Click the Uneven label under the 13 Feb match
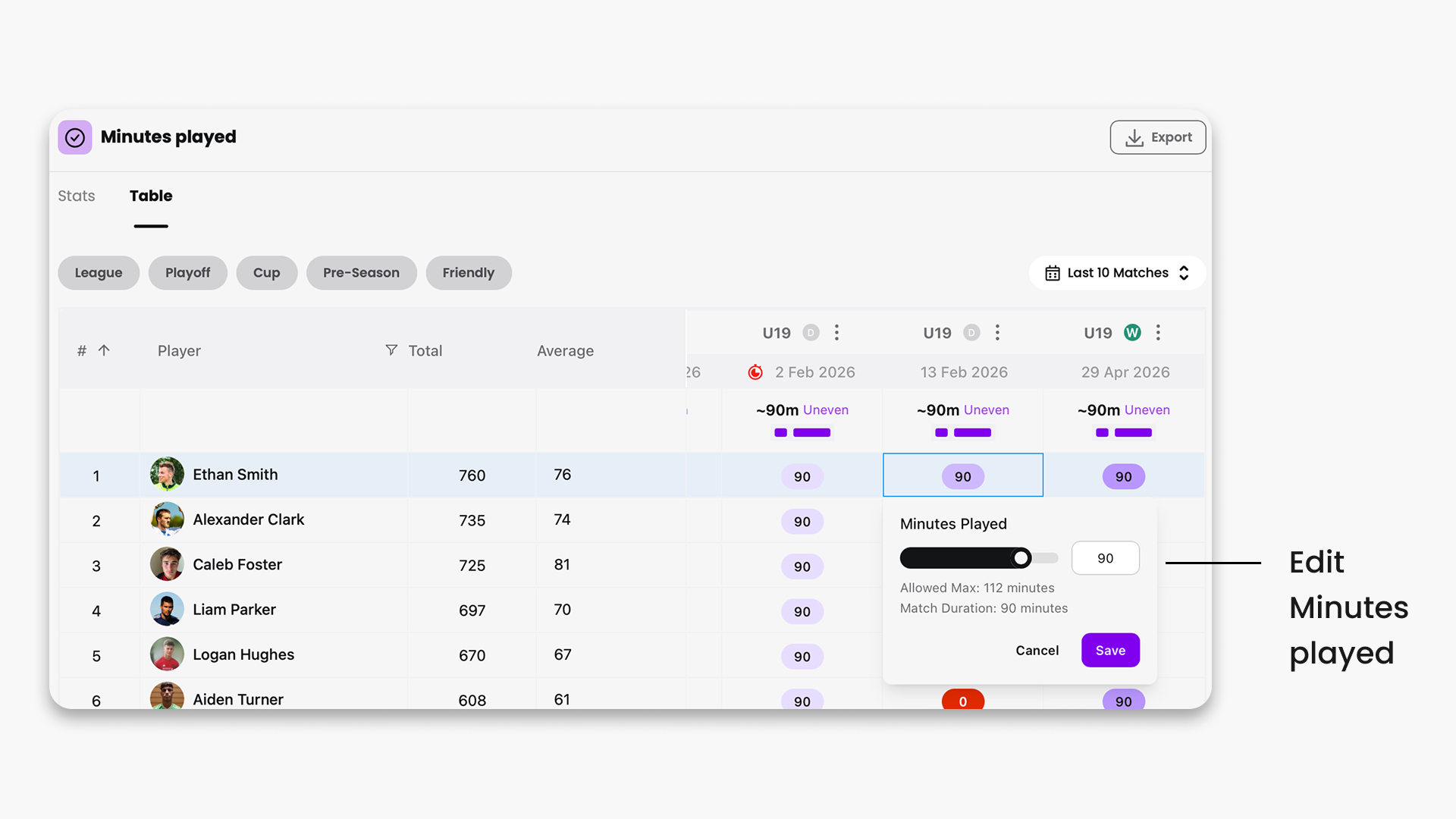This screenshot has height=819, width=1456. point(987,410)
